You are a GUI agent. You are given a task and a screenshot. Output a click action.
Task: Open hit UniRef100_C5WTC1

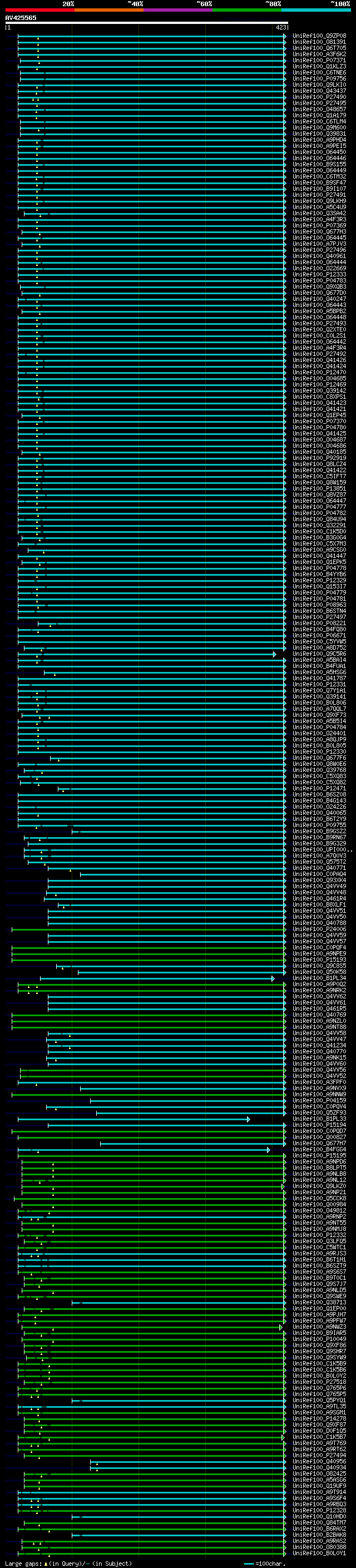point(319,1247)
